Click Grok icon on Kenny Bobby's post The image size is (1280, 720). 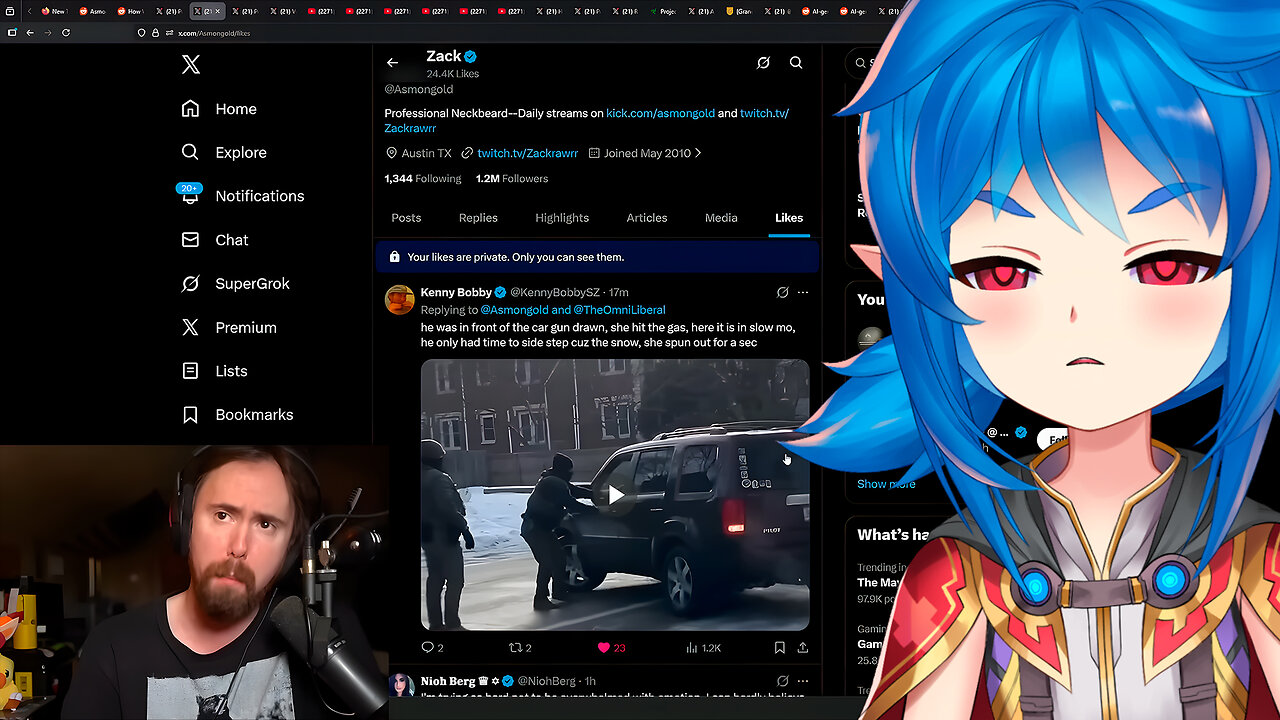pos(782,293)
